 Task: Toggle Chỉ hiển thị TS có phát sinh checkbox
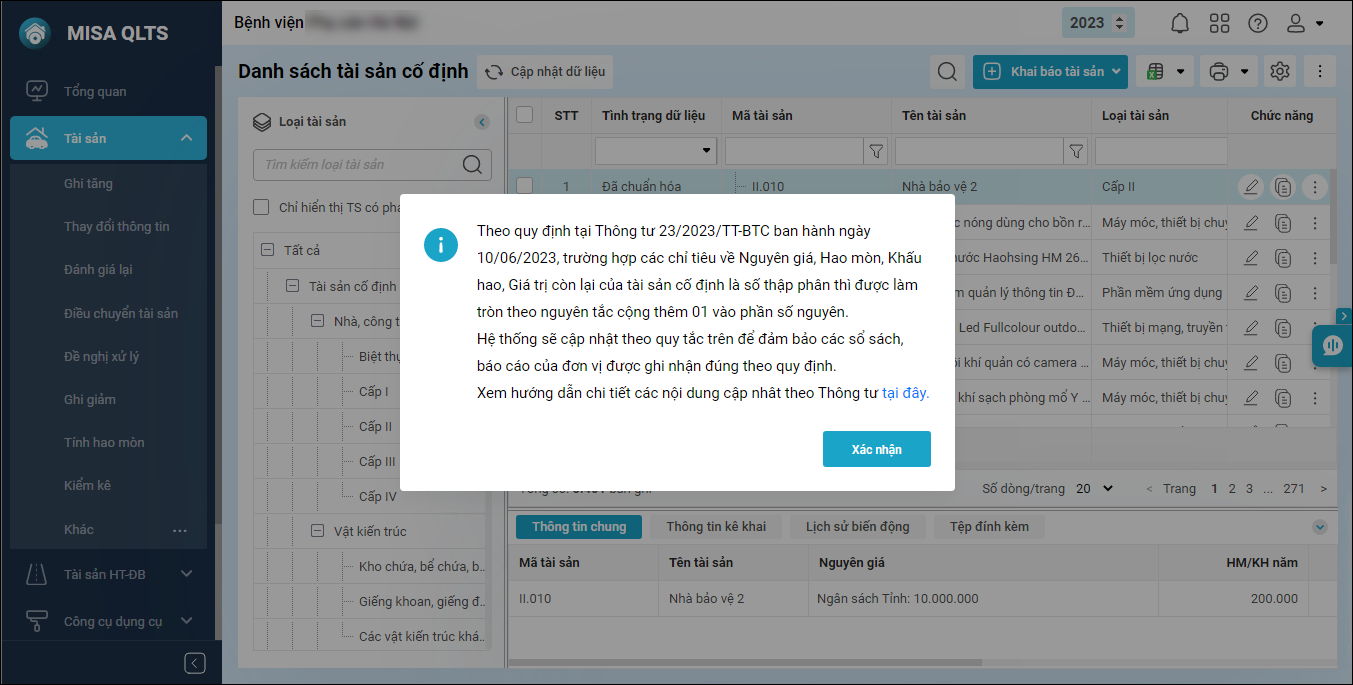pos(261,207)
